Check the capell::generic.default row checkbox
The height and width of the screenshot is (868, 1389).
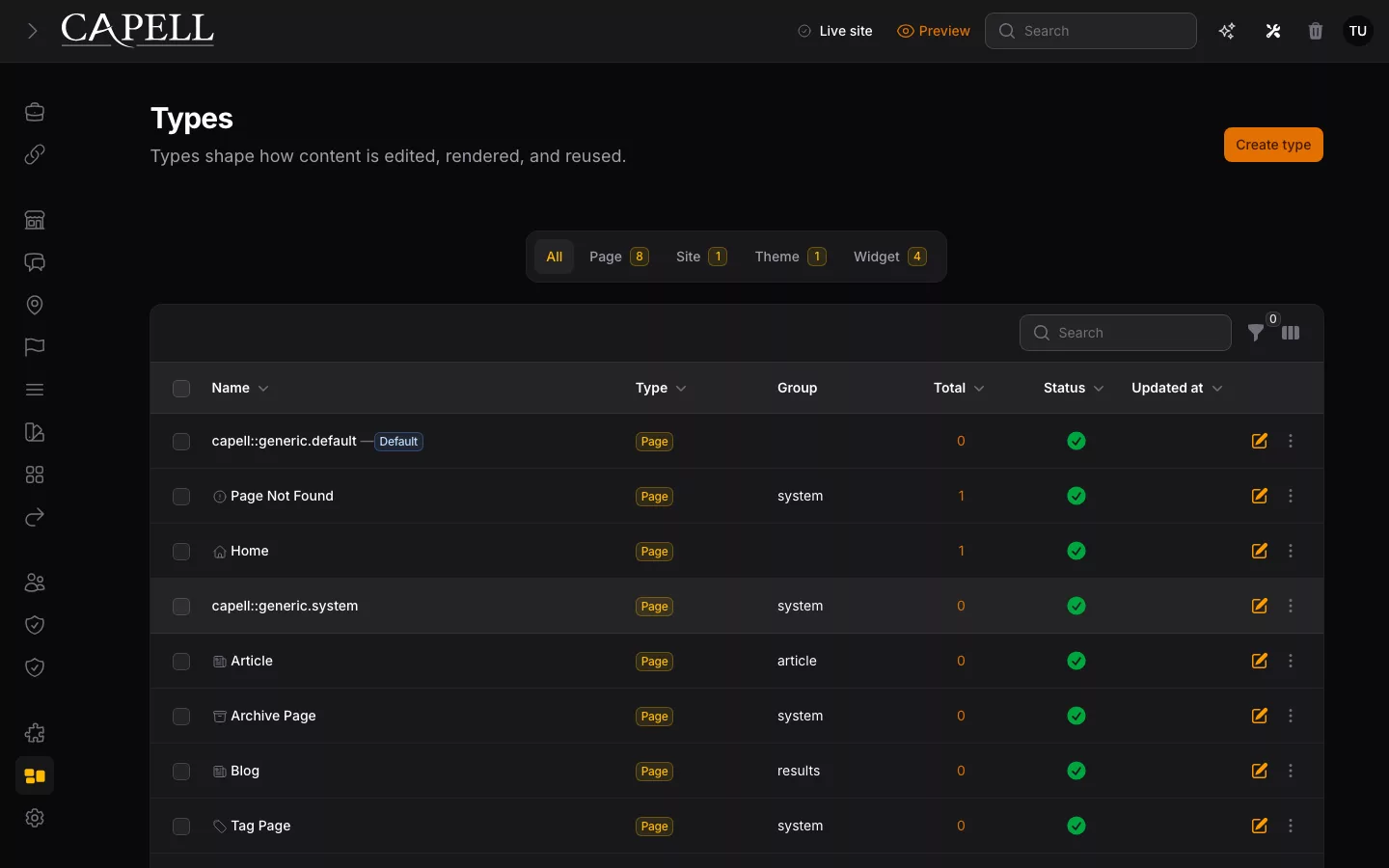[x=181, y=441]
